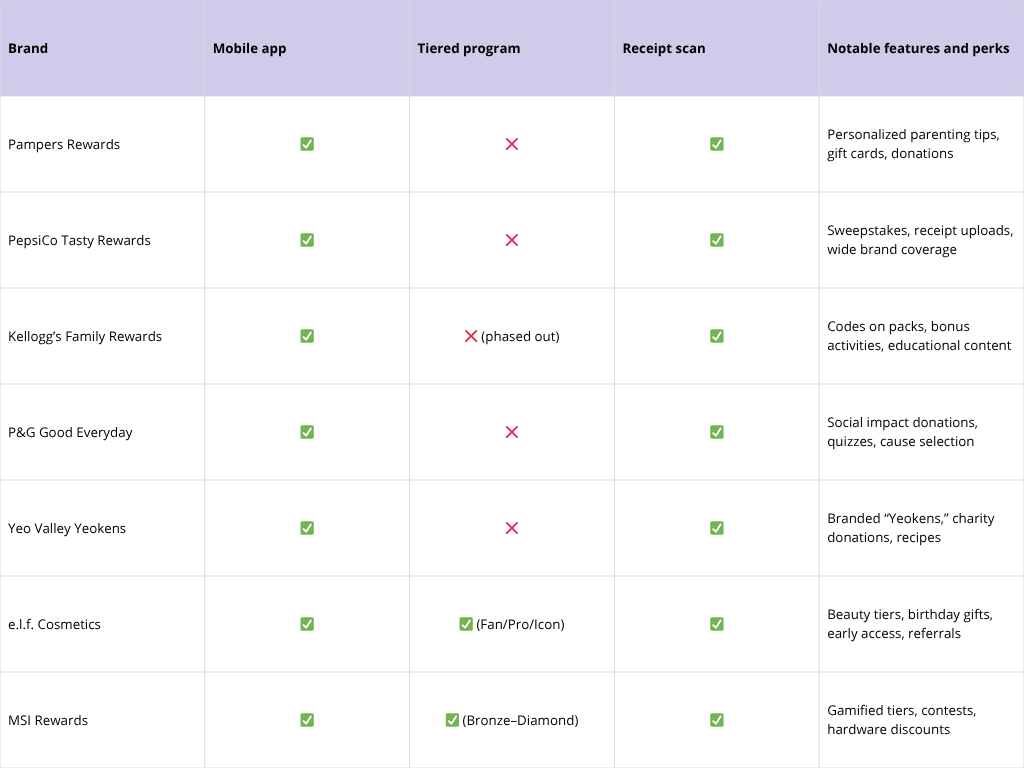Click the e.l.f. Cosmetics mobile app check
The width and height of the screenshot is (1024, 768).
pyautogui.click(x=307, y=624)
